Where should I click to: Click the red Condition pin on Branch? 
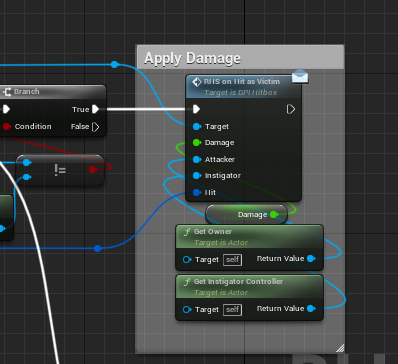pyautogui.click(x=7, y=126)
